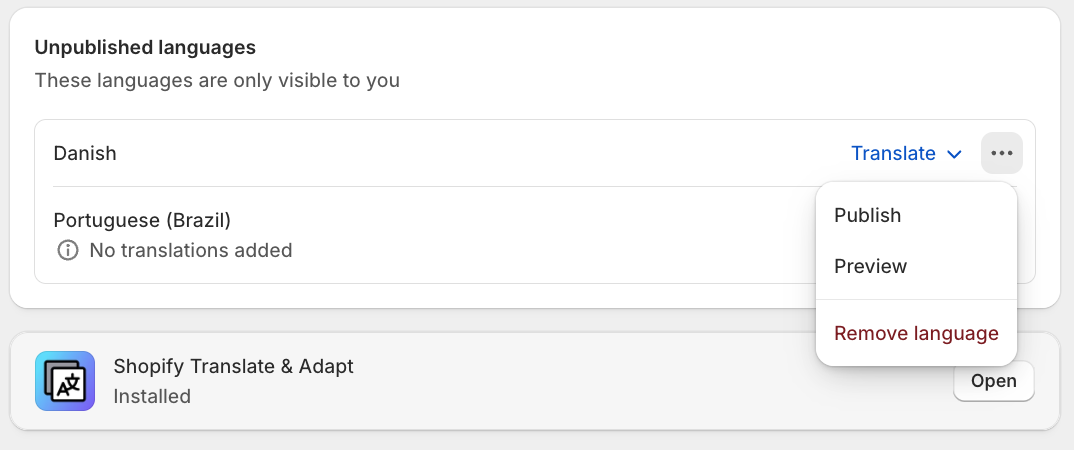Click the Unpublished languages heading
Viewport: 1074px width, 450px height.
pos(145,47)
